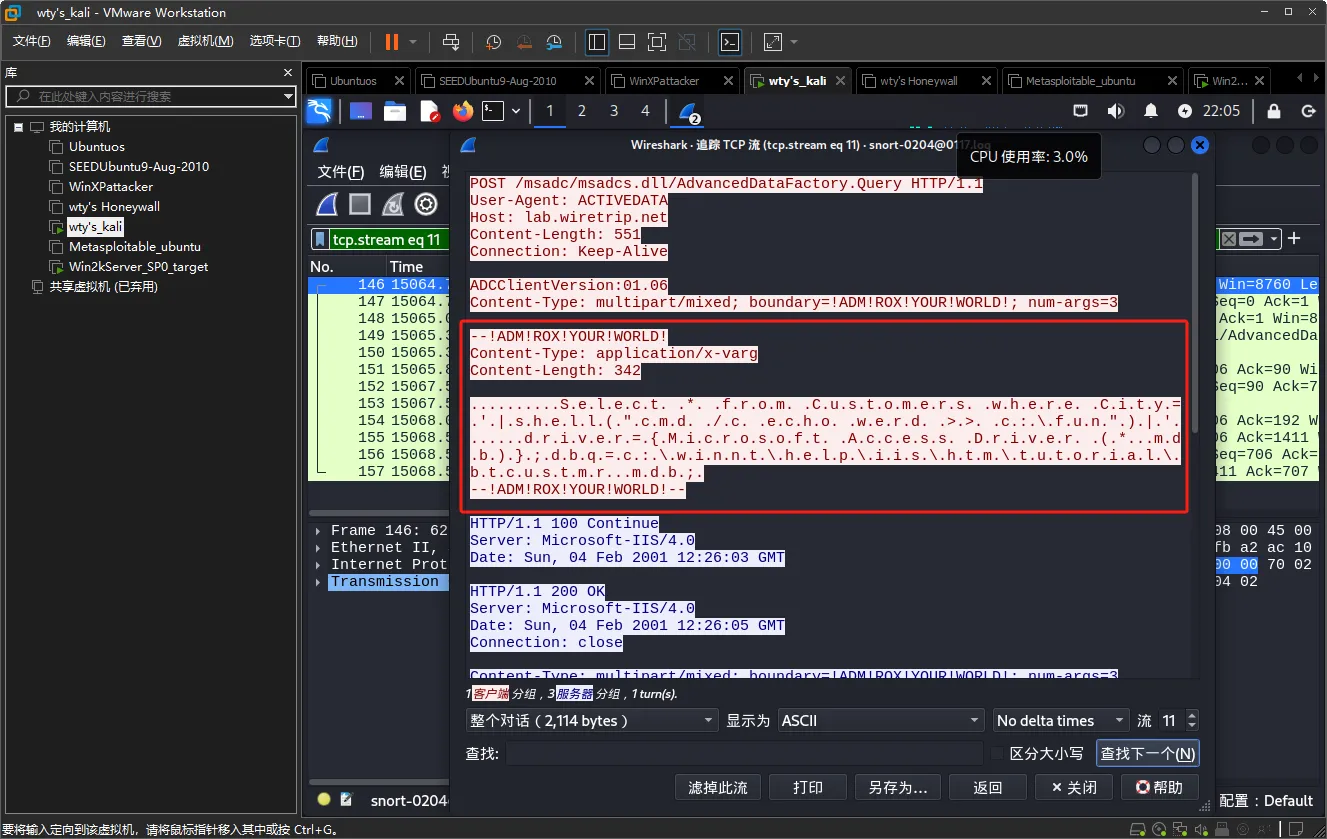1327x839 pixels.
Task: Click 滤掉此流 button
Action: 718,787
